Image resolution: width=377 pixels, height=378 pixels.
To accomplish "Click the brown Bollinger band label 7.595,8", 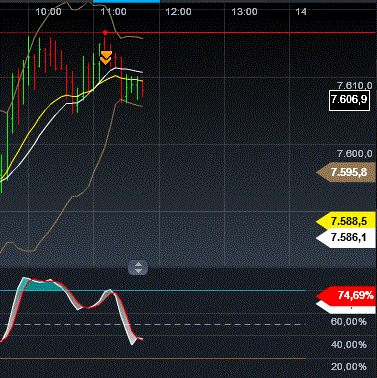I will [x=346, y=172].
